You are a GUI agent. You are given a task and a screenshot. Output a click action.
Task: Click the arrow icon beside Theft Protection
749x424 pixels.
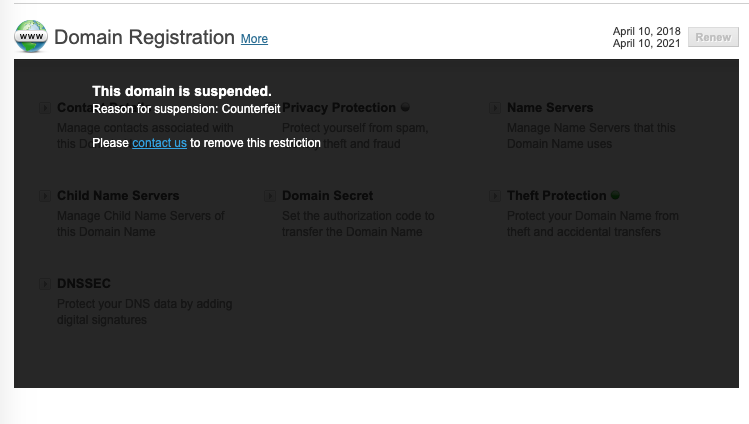(x=495, y=196)
